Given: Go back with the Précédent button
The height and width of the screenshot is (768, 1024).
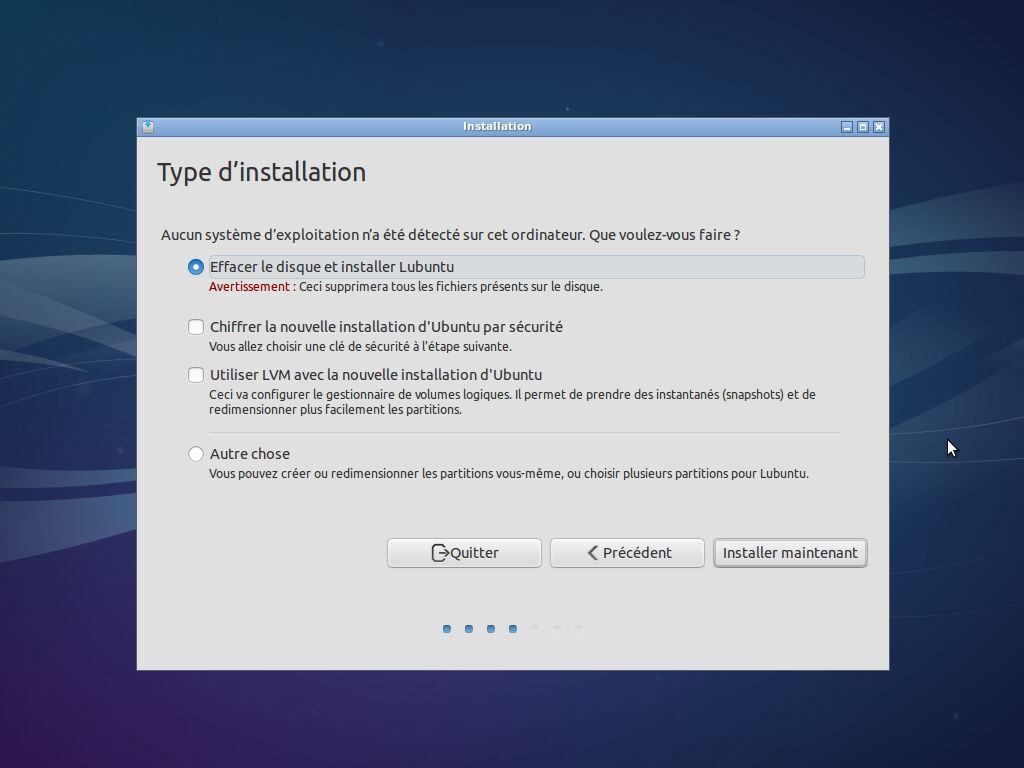Looking at the screenshot, I should pos(627,553).
